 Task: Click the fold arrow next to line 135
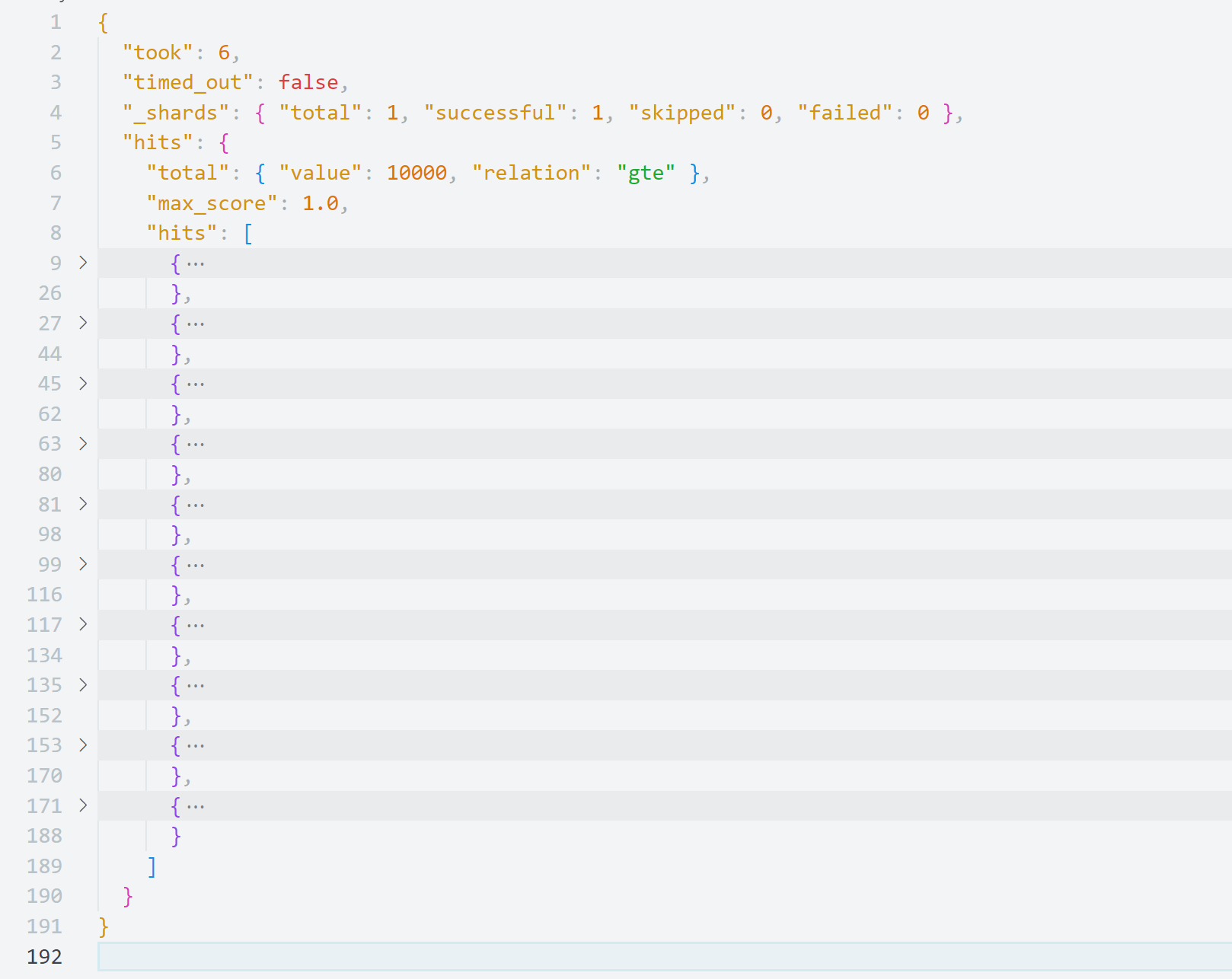click(83, 685)
